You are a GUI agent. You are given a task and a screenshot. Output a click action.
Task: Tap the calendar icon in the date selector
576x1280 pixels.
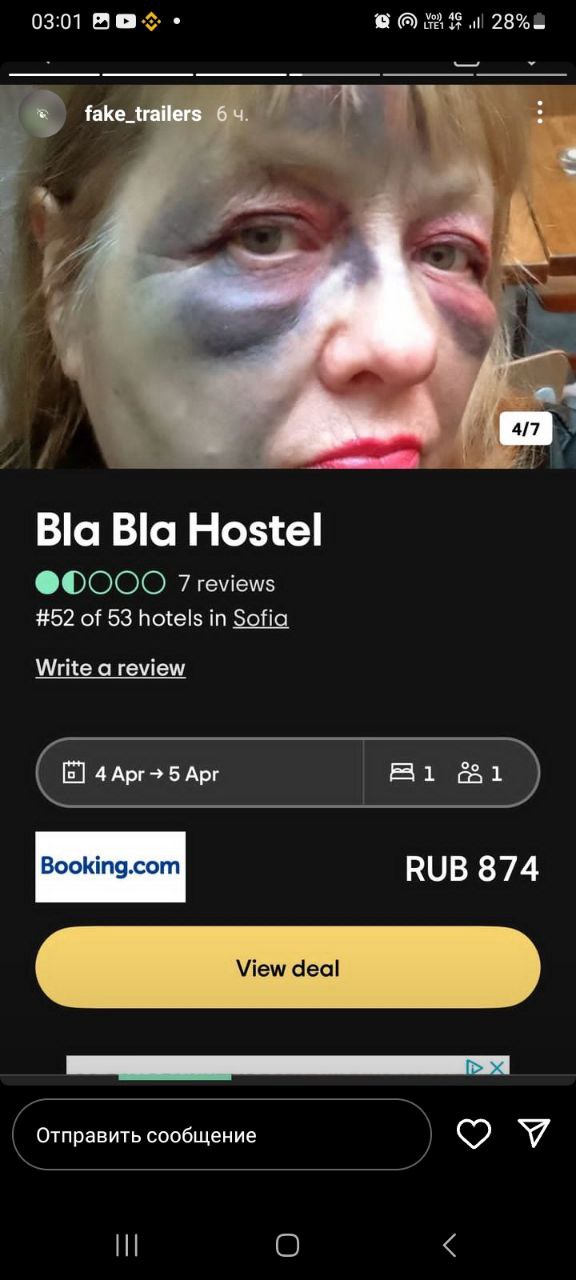(x=73, y=772)
